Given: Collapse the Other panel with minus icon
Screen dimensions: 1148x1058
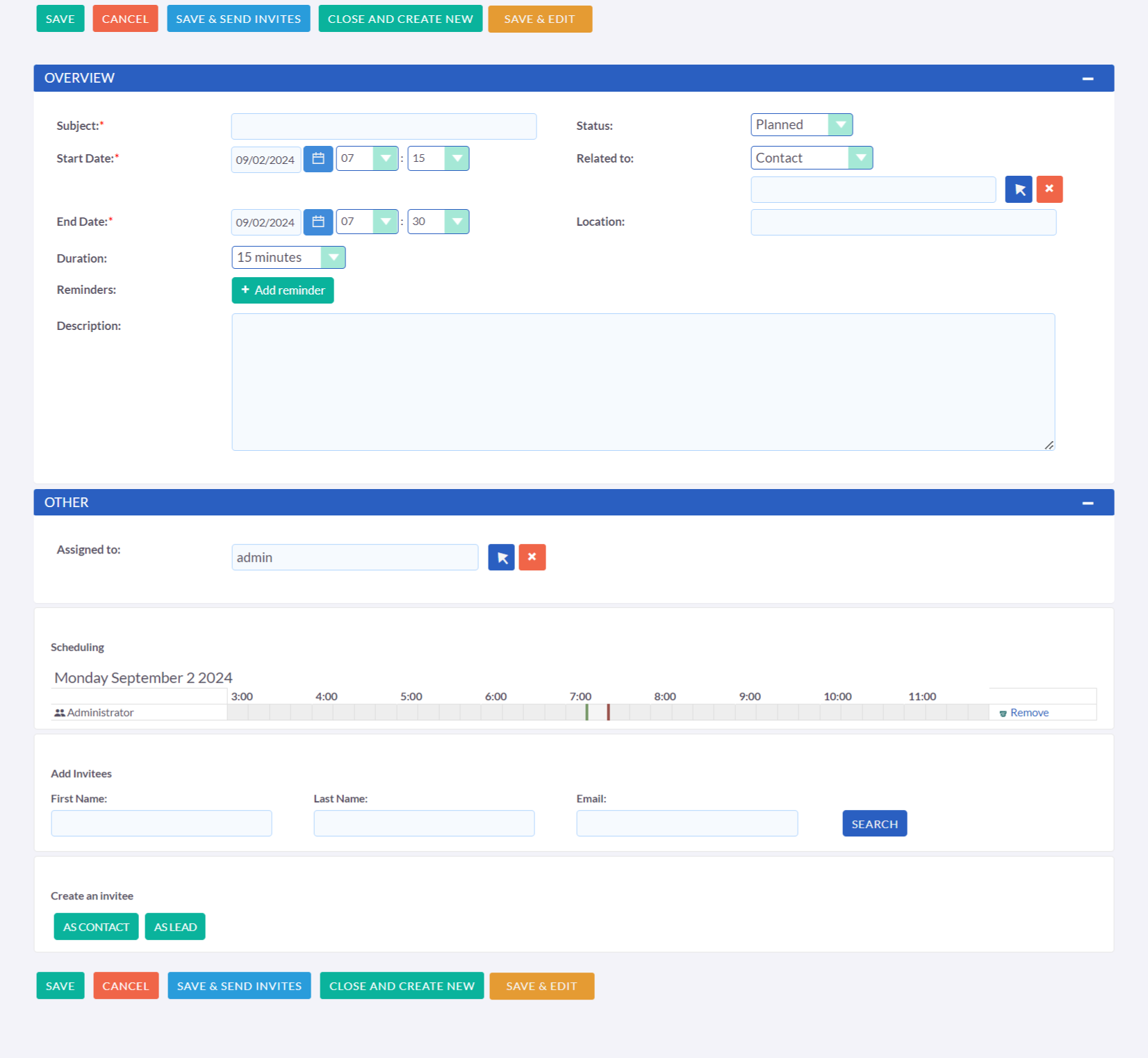Looking at the screenshot, I should tap(1088, 503).
